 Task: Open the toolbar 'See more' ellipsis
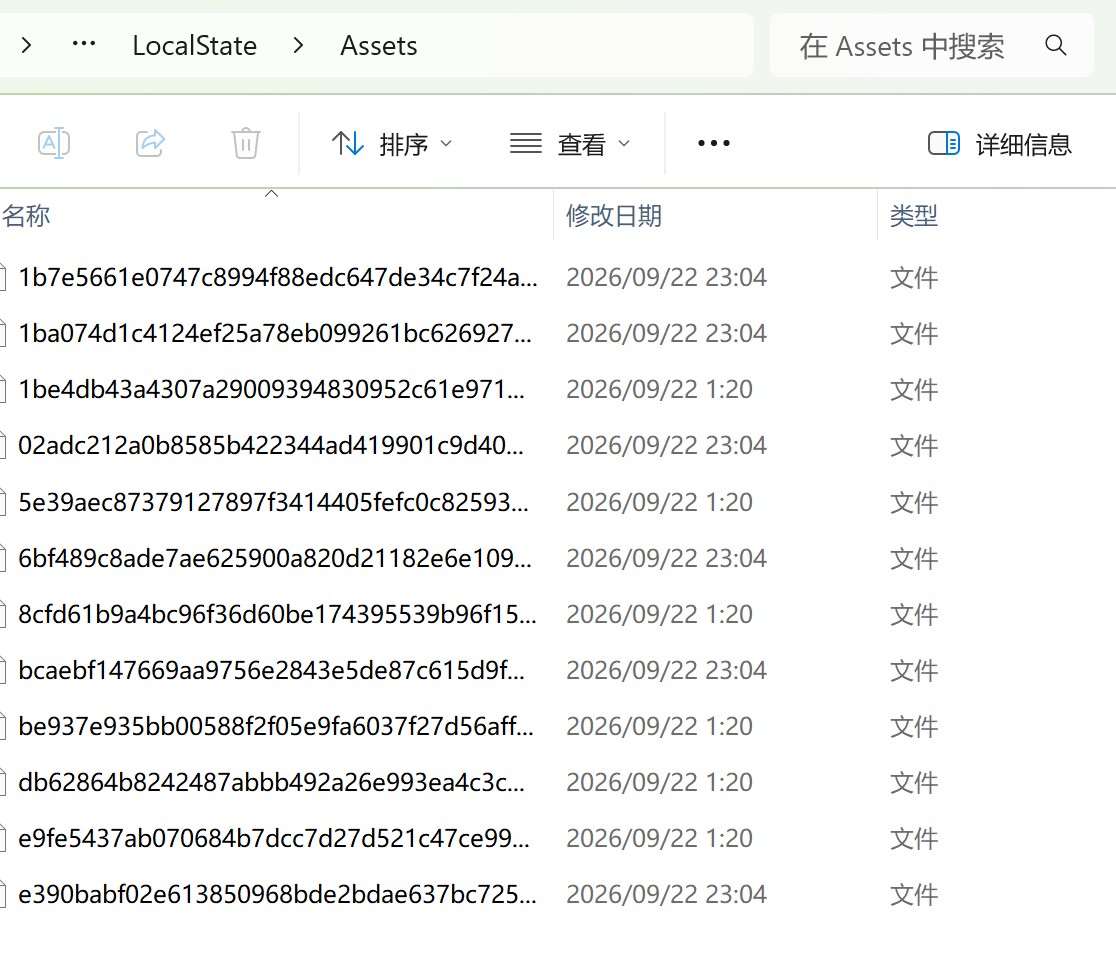coord(713,143)
